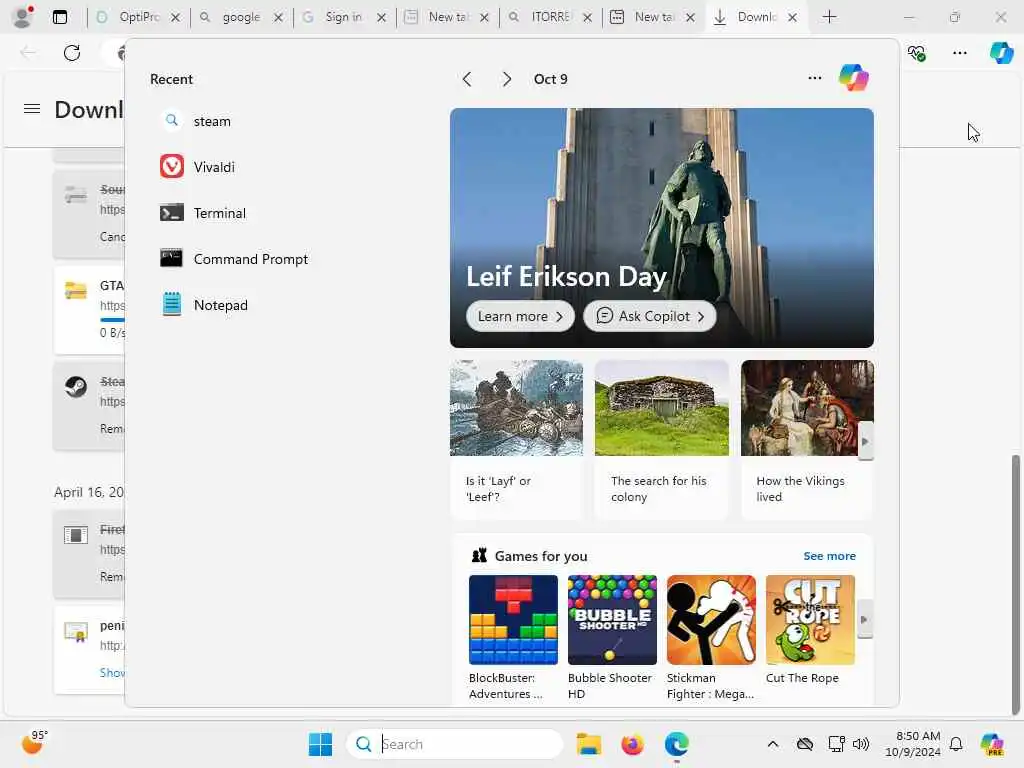The width and height of the screenshot is (1024, 768).
Task: Open notifications bell in taskbar
Action: point(956,744)
